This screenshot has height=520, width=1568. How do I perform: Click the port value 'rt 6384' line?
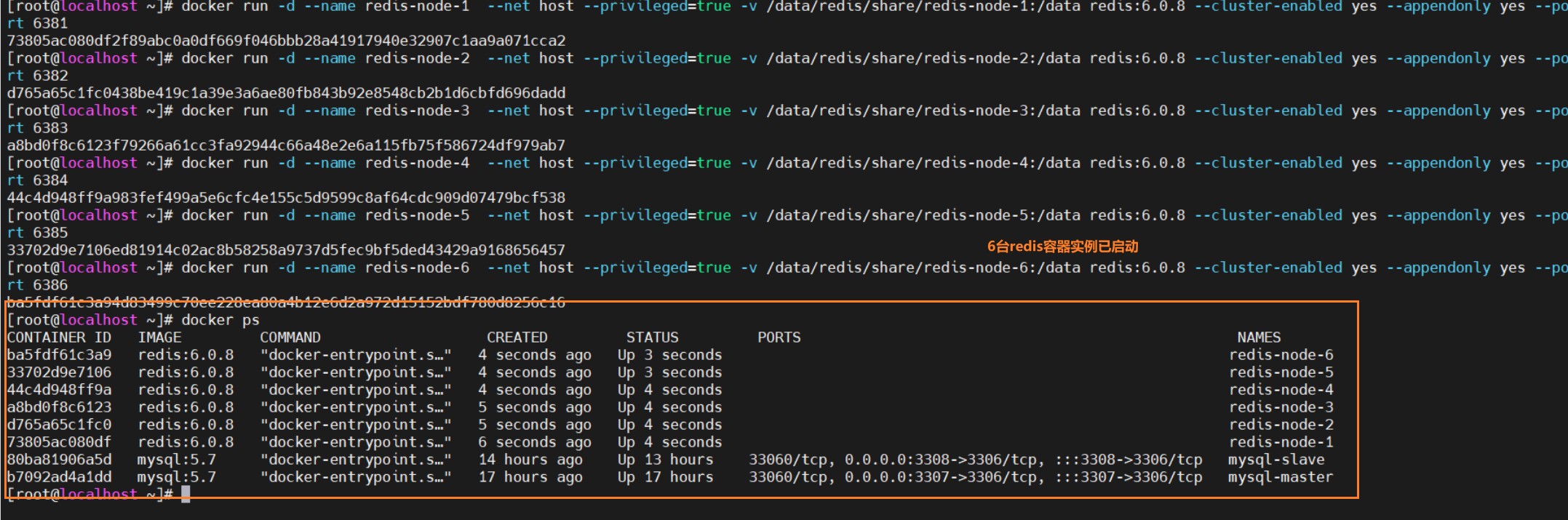coord(37,180)
